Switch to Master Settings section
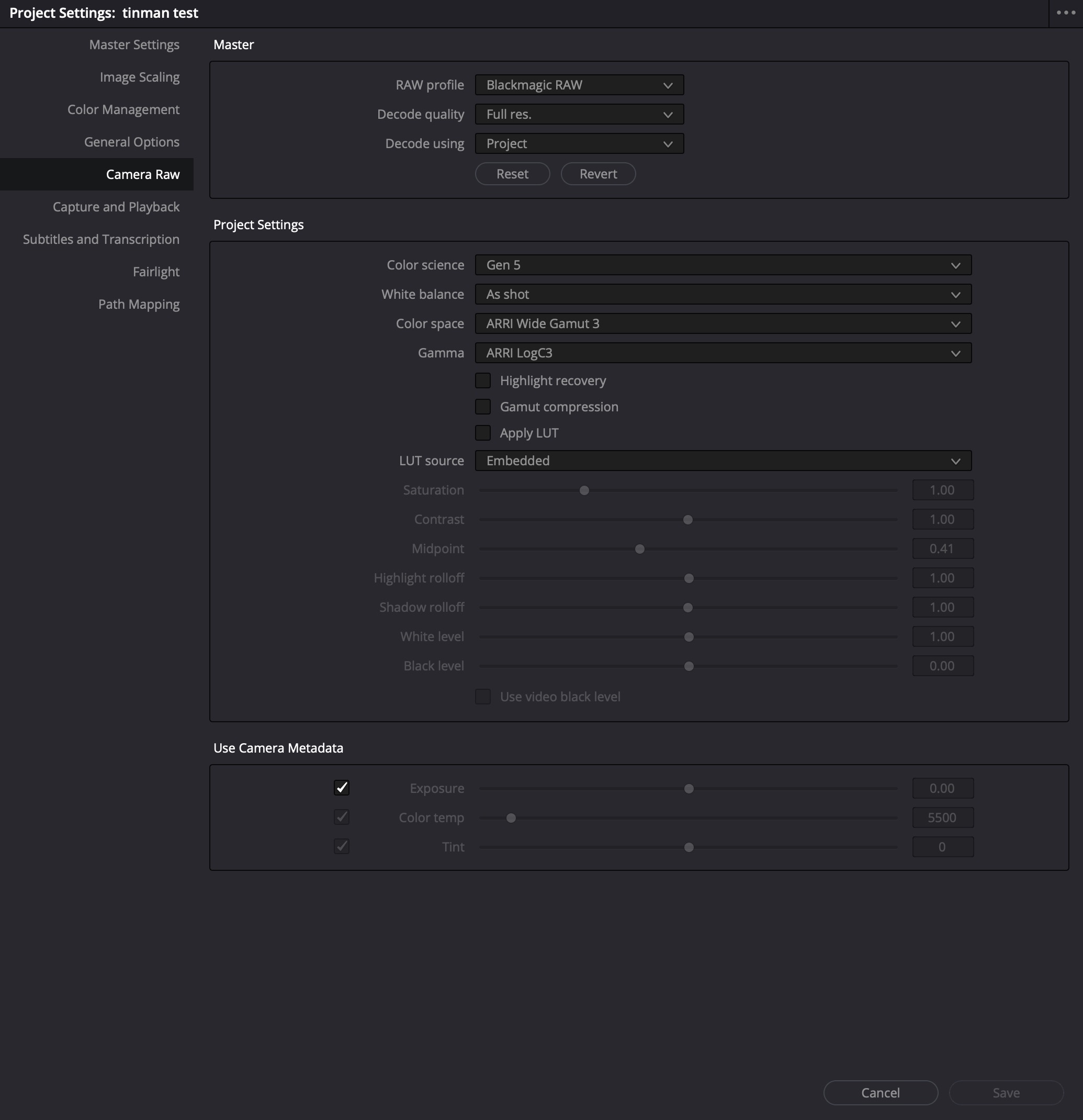This screenshot has width=1083, height=1120. click(134, 44)
